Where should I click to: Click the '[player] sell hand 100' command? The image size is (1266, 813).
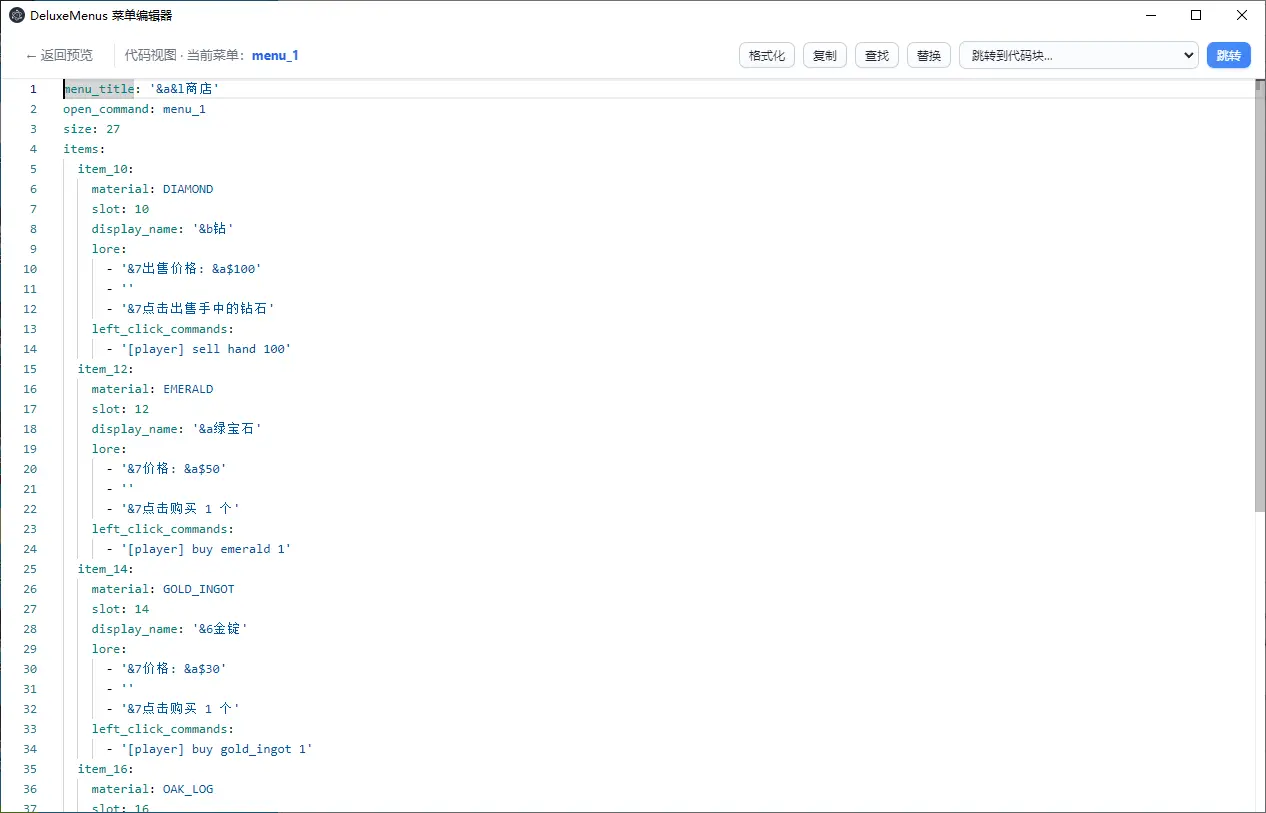click(198, 349)
